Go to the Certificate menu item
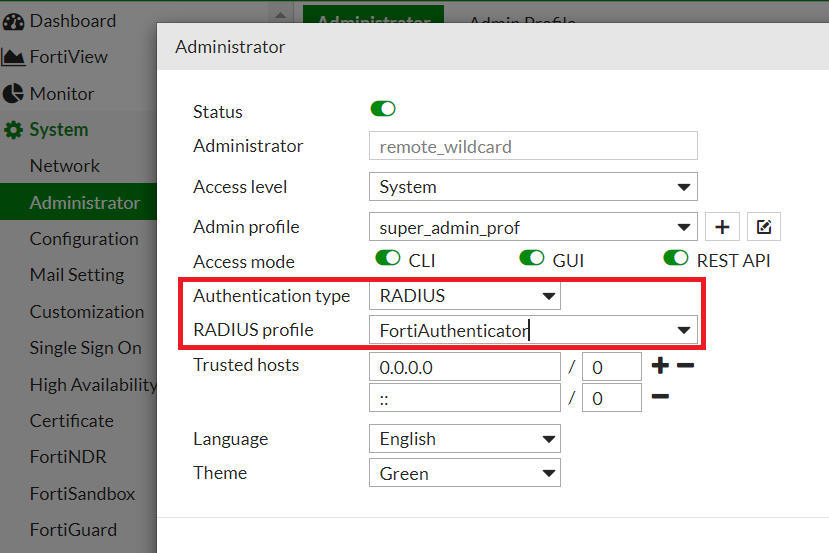 tap(71, 421)
